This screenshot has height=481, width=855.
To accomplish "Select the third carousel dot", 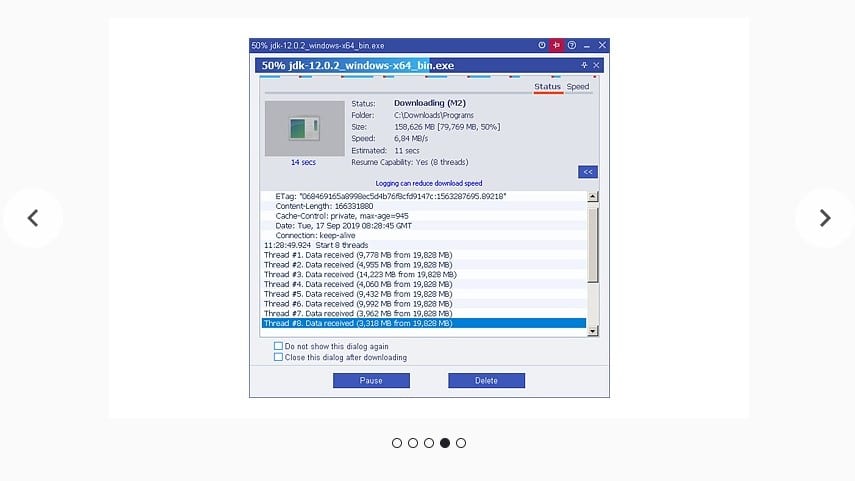I will (429, 443).
